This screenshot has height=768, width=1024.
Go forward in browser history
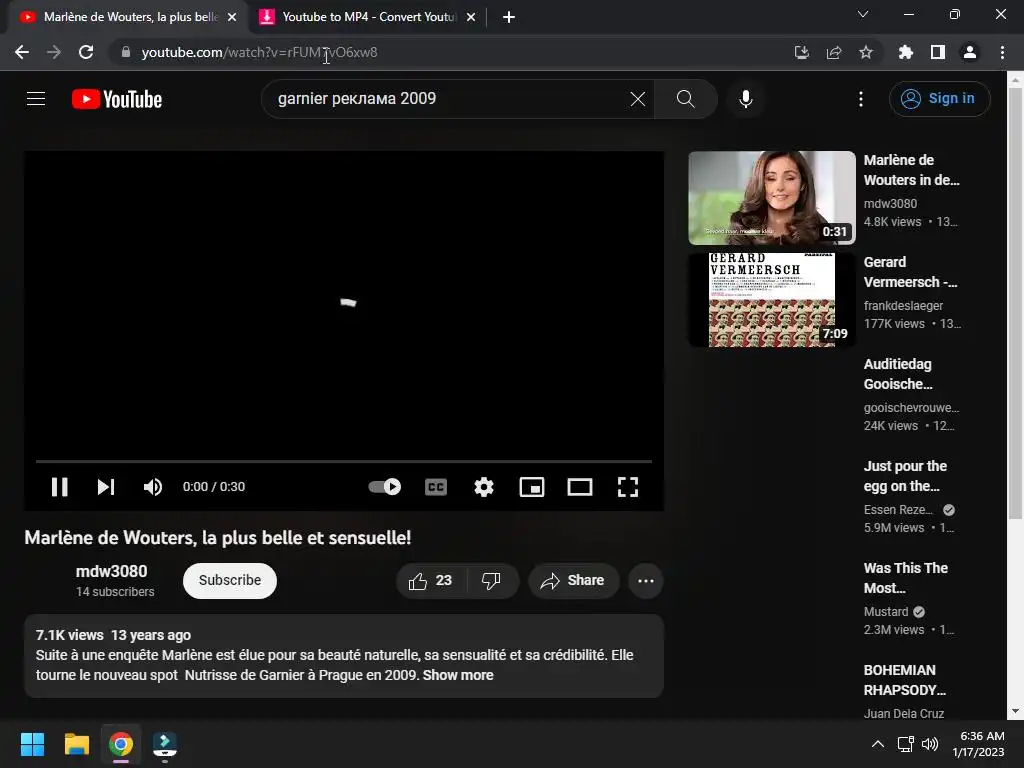54,52
